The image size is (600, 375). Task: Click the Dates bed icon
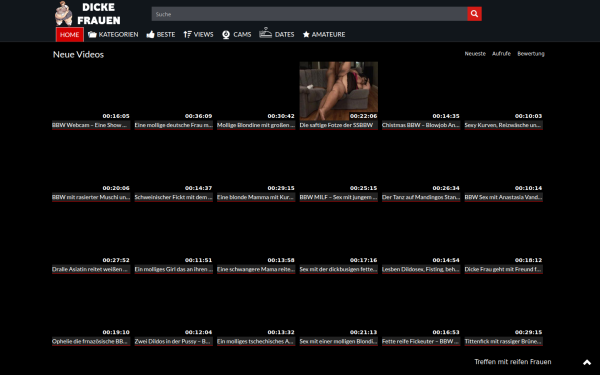click(x=265, y=33)
